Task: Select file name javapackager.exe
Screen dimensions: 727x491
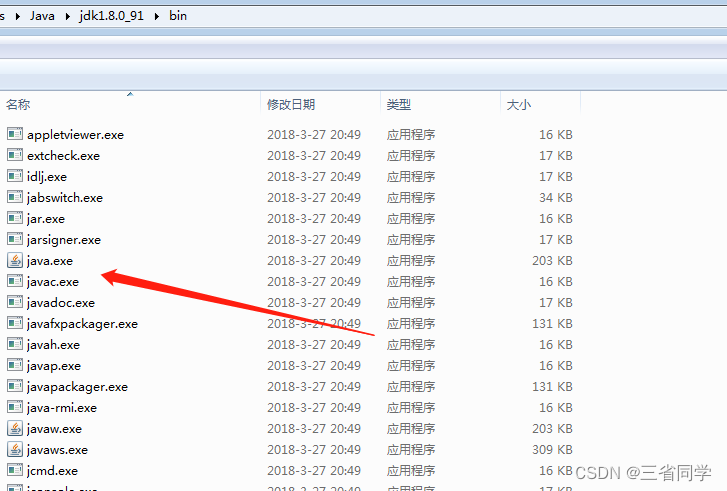Action: point(77,387)
